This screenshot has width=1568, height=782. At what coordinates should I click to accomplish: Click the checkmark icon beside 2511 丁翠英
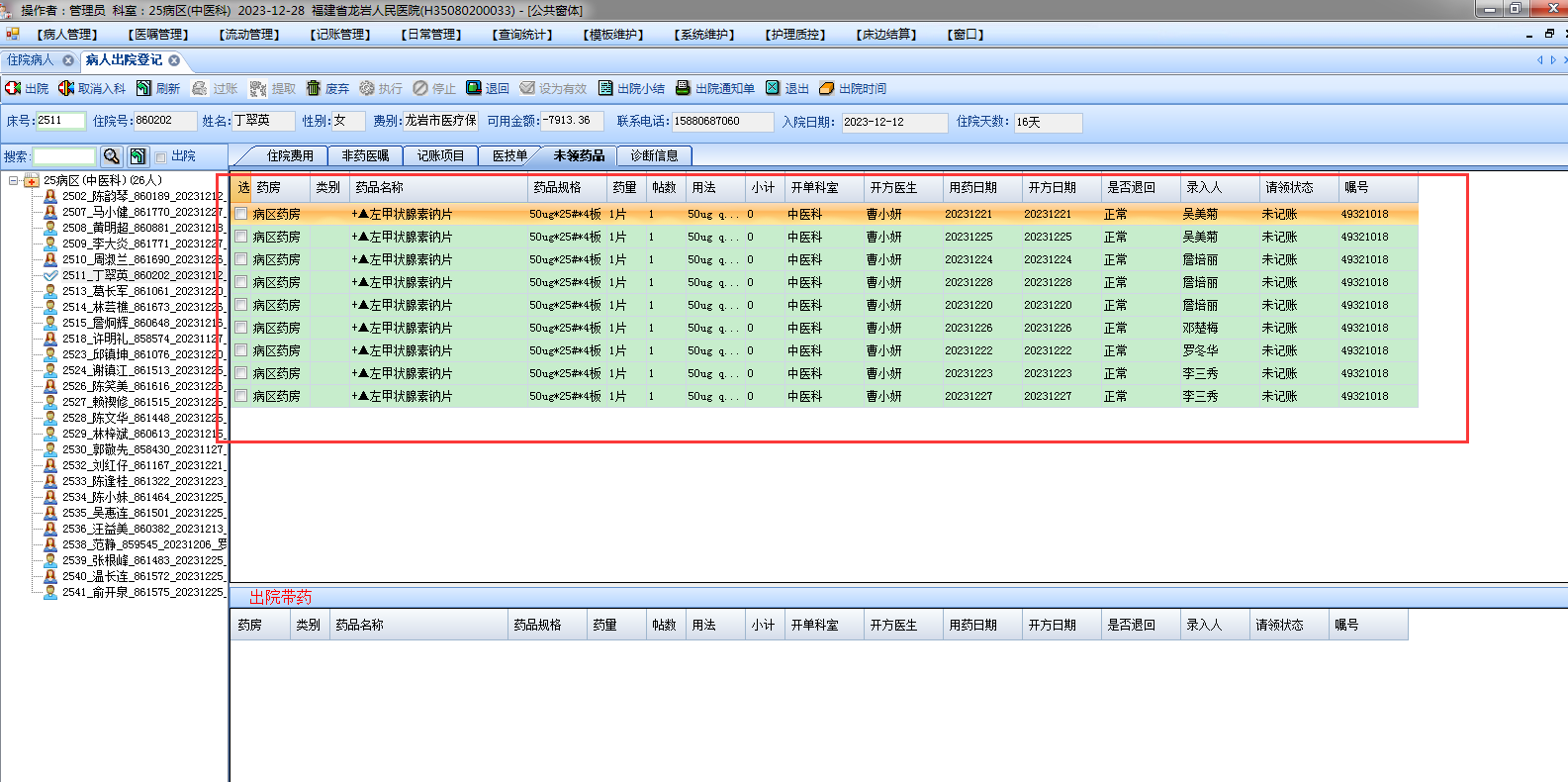[x=50, y=275]
